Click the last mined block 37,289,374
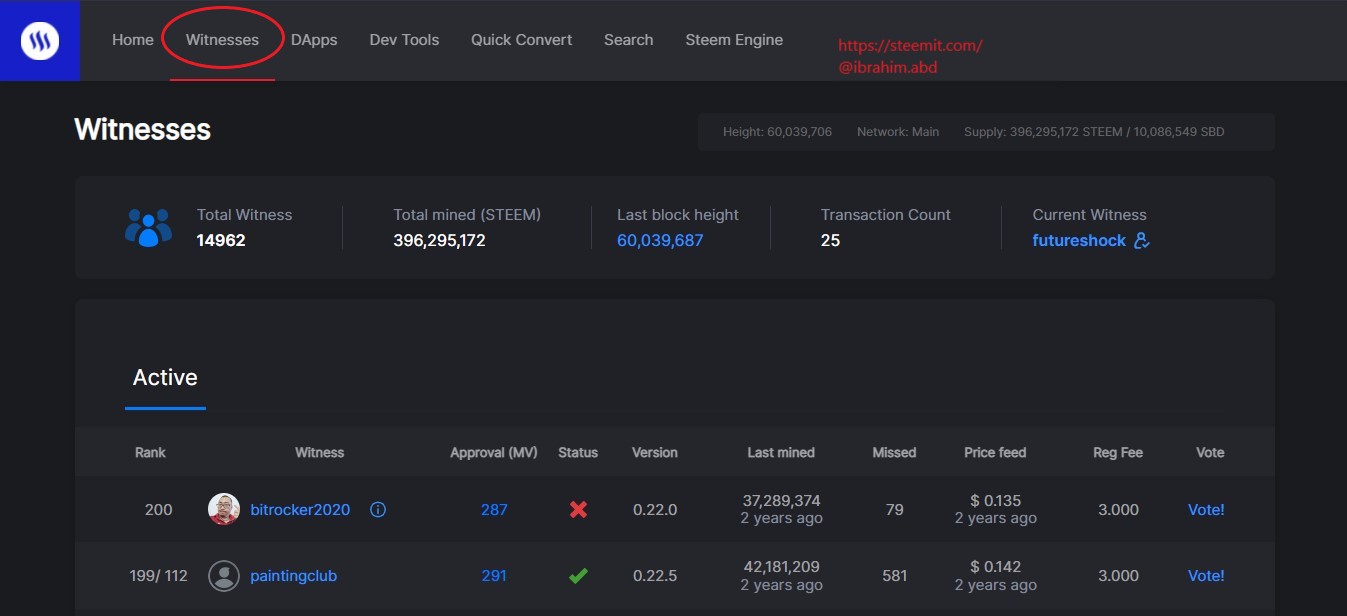 pos(781,501)
